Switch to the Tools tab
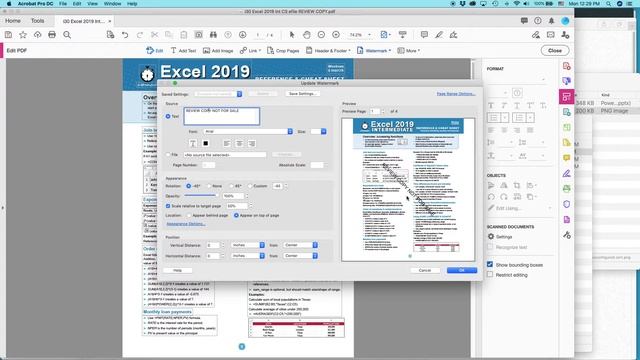Viewport: 640px width, 360px height. click(x=38, y=21)
